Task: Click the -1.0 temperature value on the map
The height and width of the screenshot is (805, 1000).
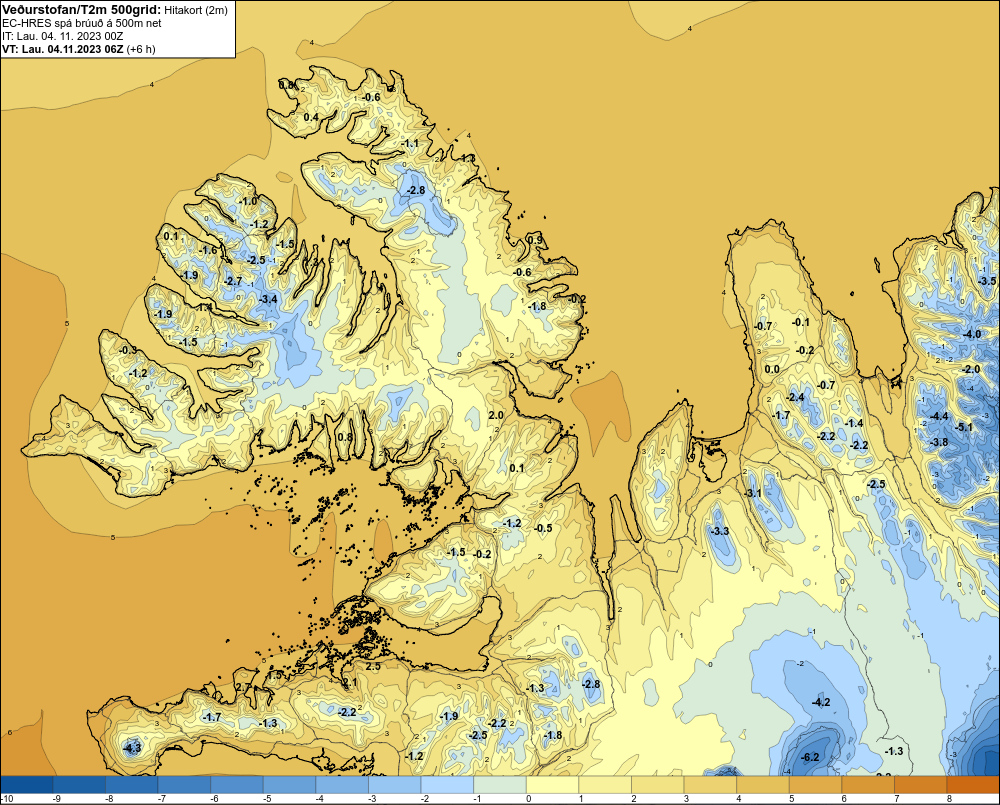Action: 248,202
